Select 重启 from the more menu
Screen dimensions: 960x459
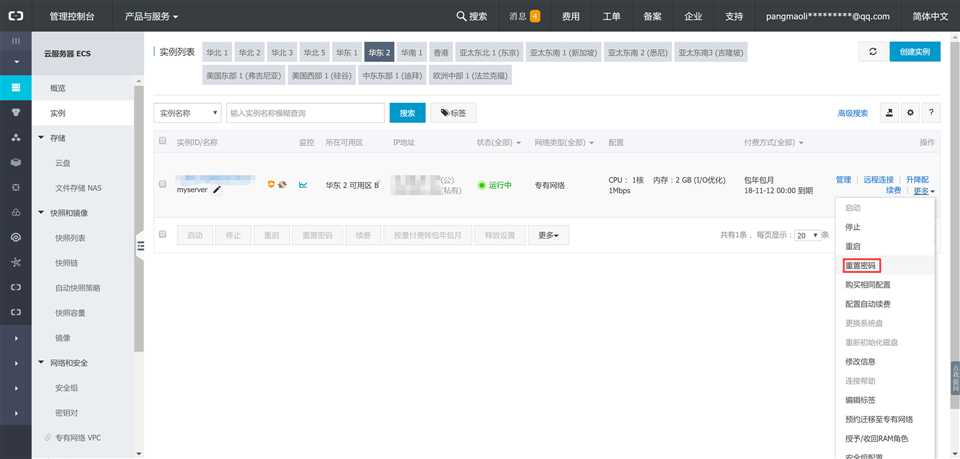point(853,246)
